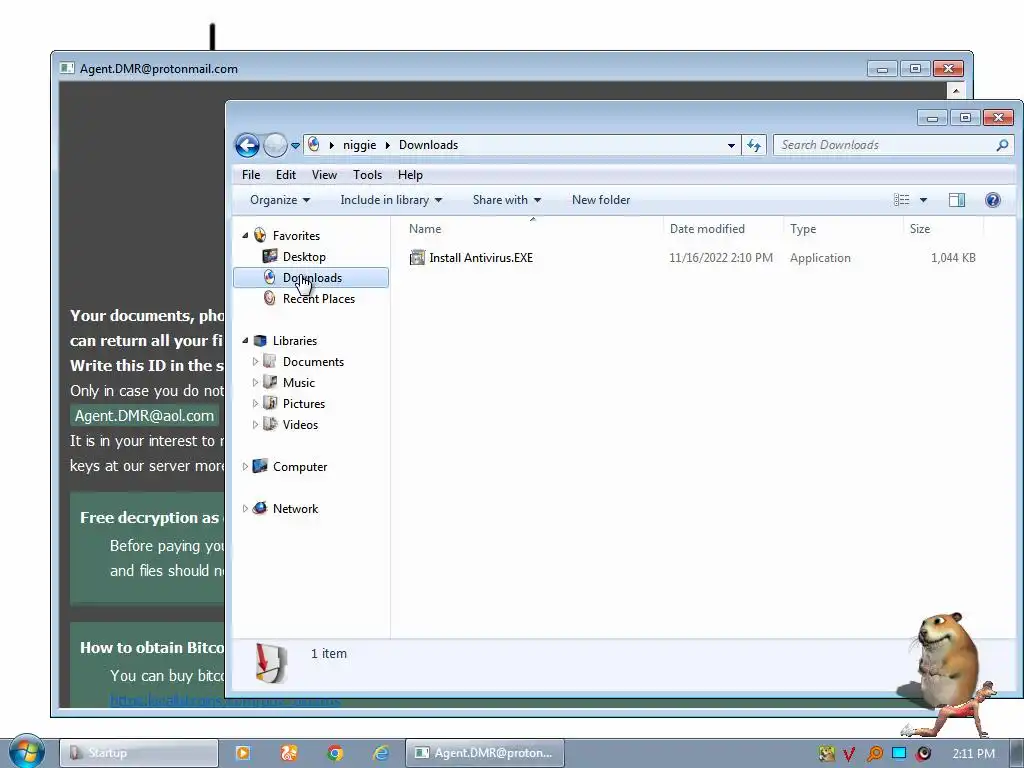Expand the Pictures library
Screen dimensions: 1024x768
click(x=255, y=404)
